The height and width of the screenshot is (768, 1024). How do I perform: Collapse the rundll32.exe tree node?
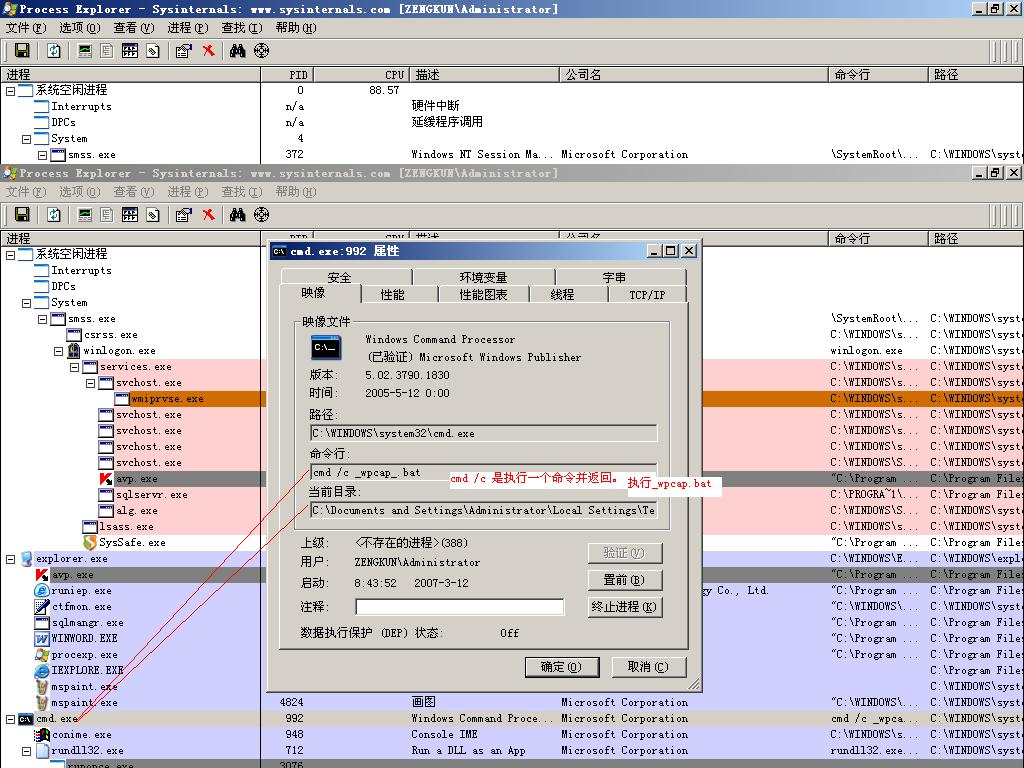[x=27, y=751]
